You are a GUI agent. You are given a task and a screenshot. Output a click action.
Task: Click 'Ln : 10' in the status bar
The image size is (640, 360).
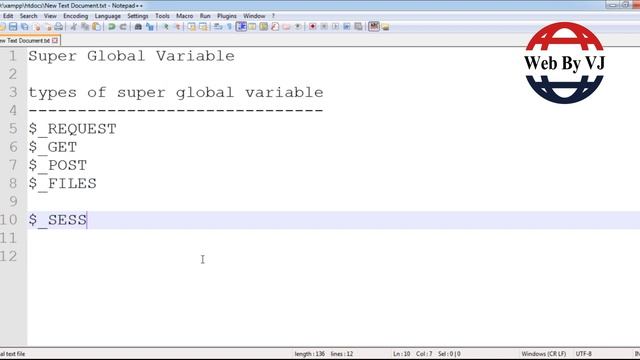tap(402, 354)
